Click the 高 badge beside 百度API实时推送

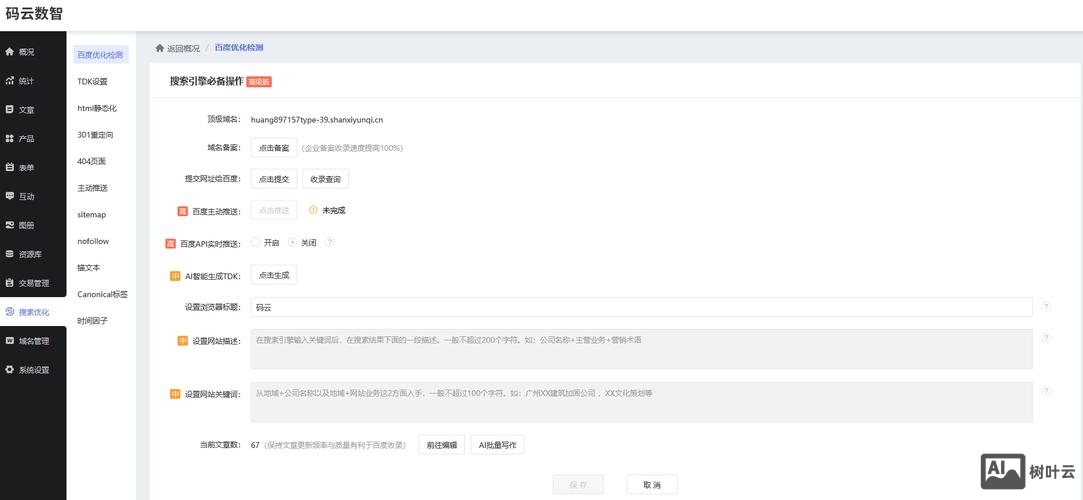click(170, 243)
